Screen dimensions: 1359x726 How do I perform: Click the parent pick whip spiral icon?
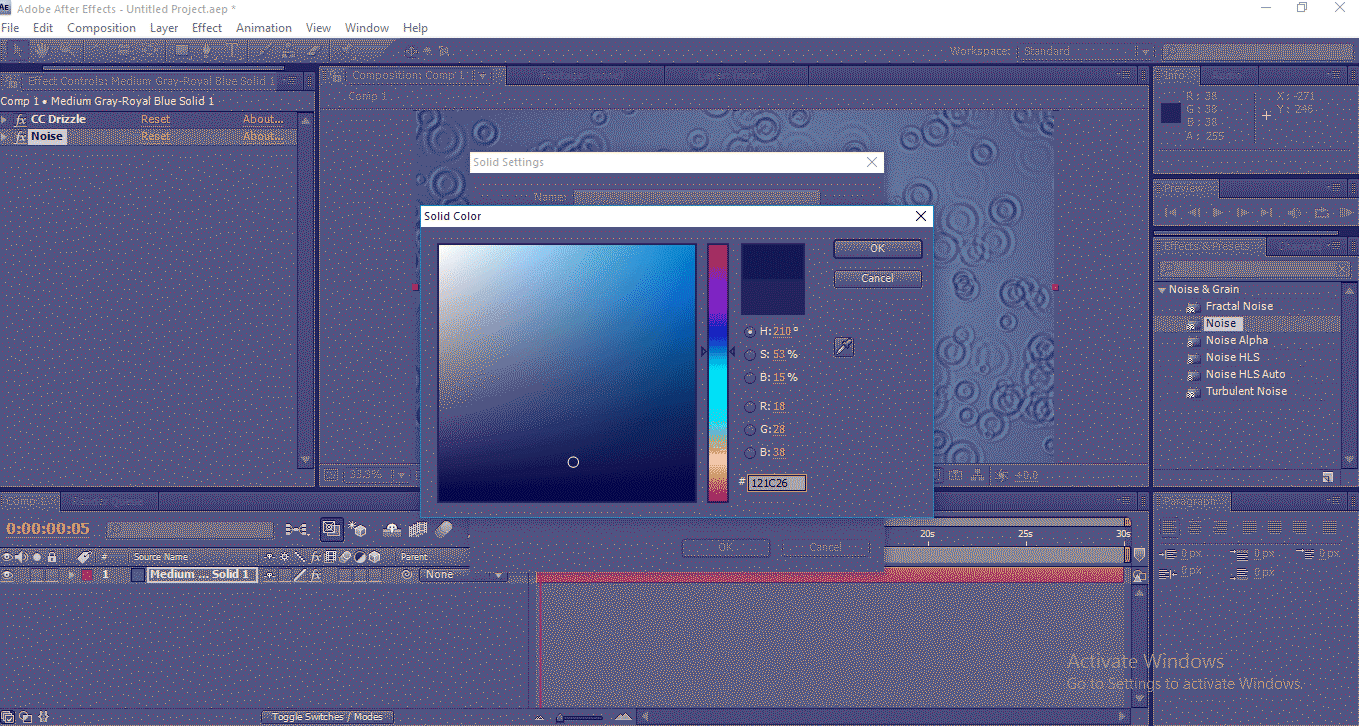point(407,575)
